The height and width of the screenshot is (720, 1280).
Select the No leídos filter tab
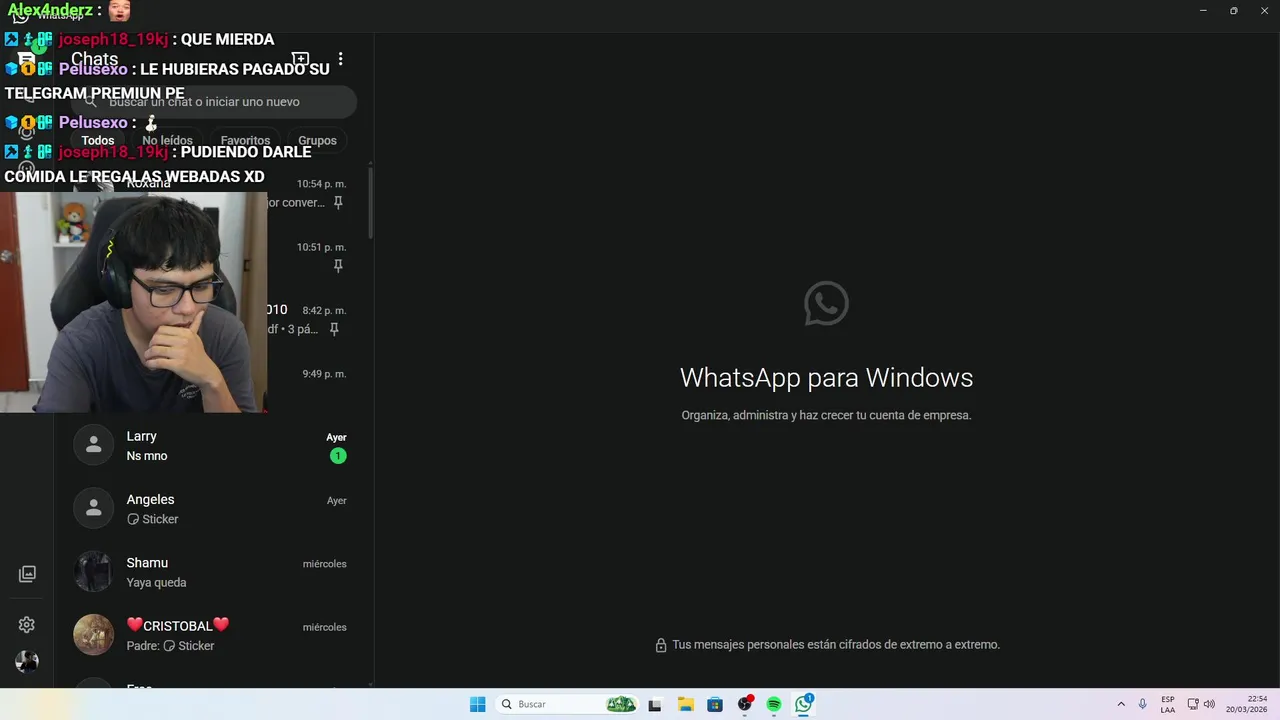(167, 141)
